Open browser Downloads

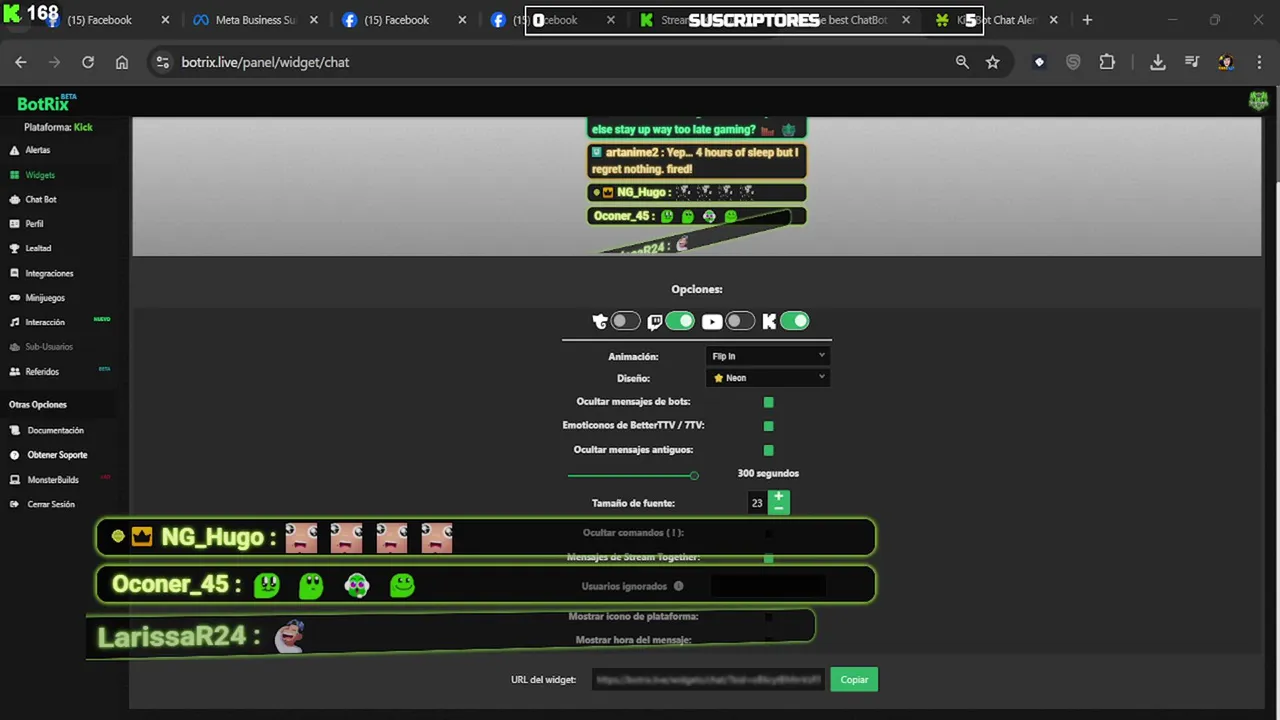pyautogui.click(x=1158, y=62)
